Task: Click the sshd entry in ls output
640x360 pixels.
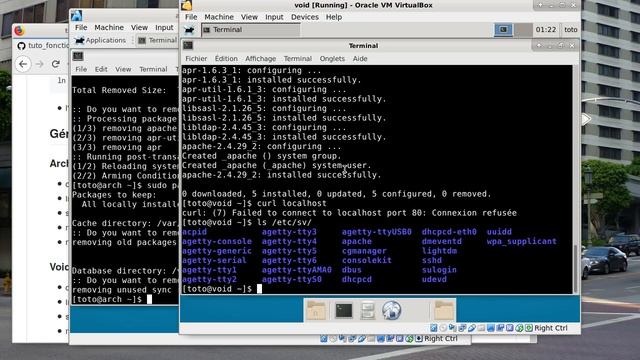Action: coord(432,260)
